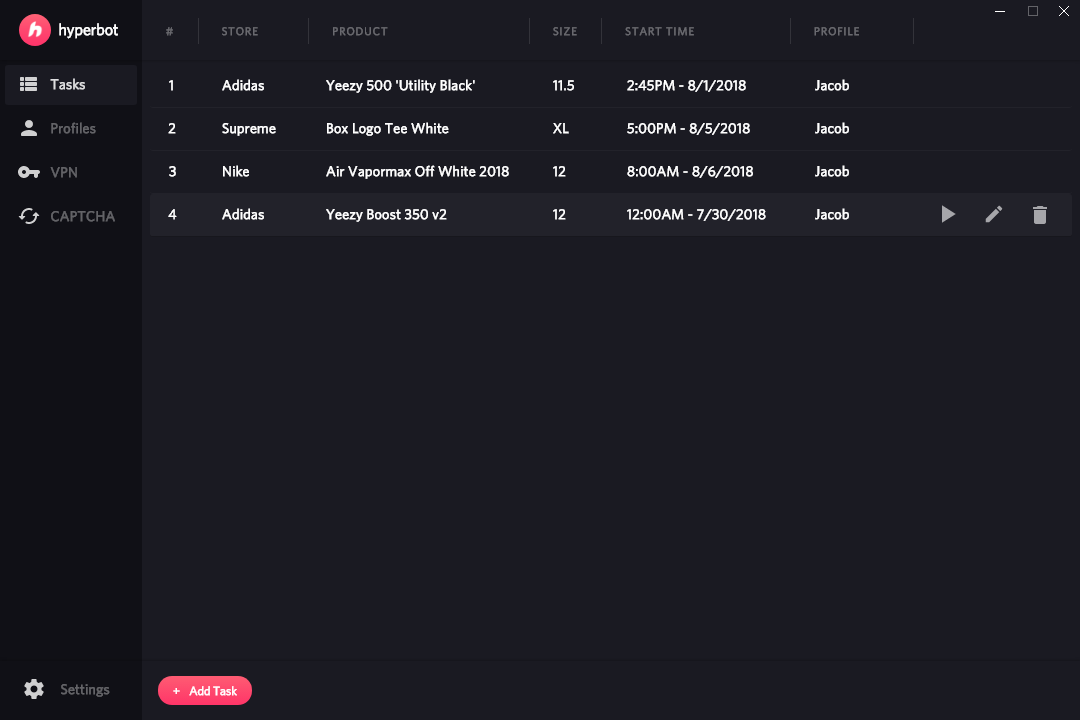Image resolution: width=1080 pixels, height=720 pixels.
Task: Sort by the STORE column header
Action: point(240,32)
